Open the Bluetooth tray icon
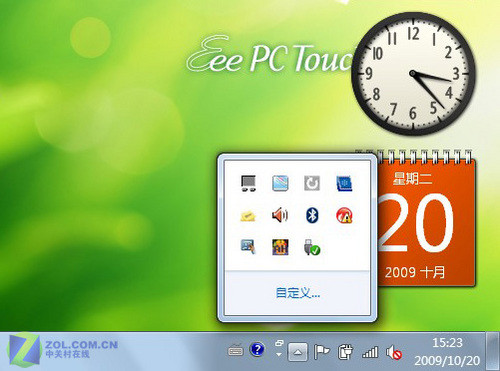 click(x=312, y=215)
